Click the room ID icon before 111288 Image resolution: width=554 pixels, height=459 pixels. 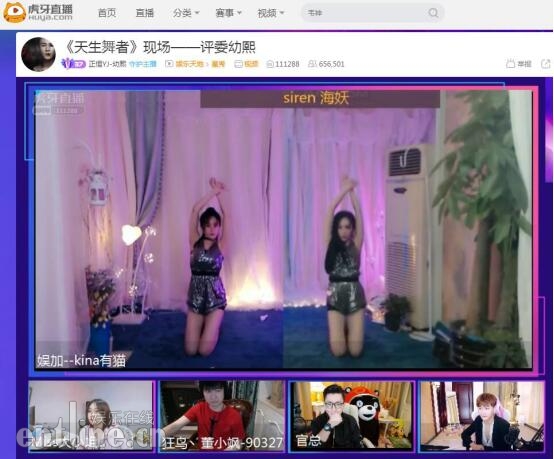[270, 64]
